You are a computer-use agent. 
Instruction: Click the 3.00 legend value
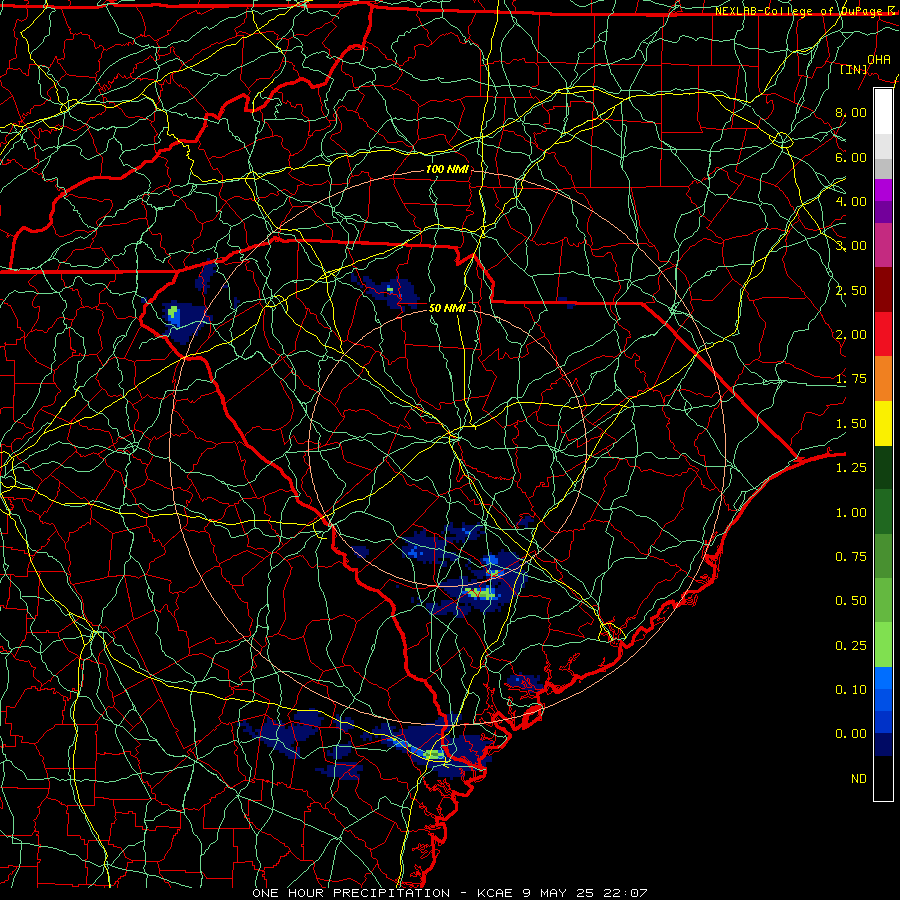[851, 246]
